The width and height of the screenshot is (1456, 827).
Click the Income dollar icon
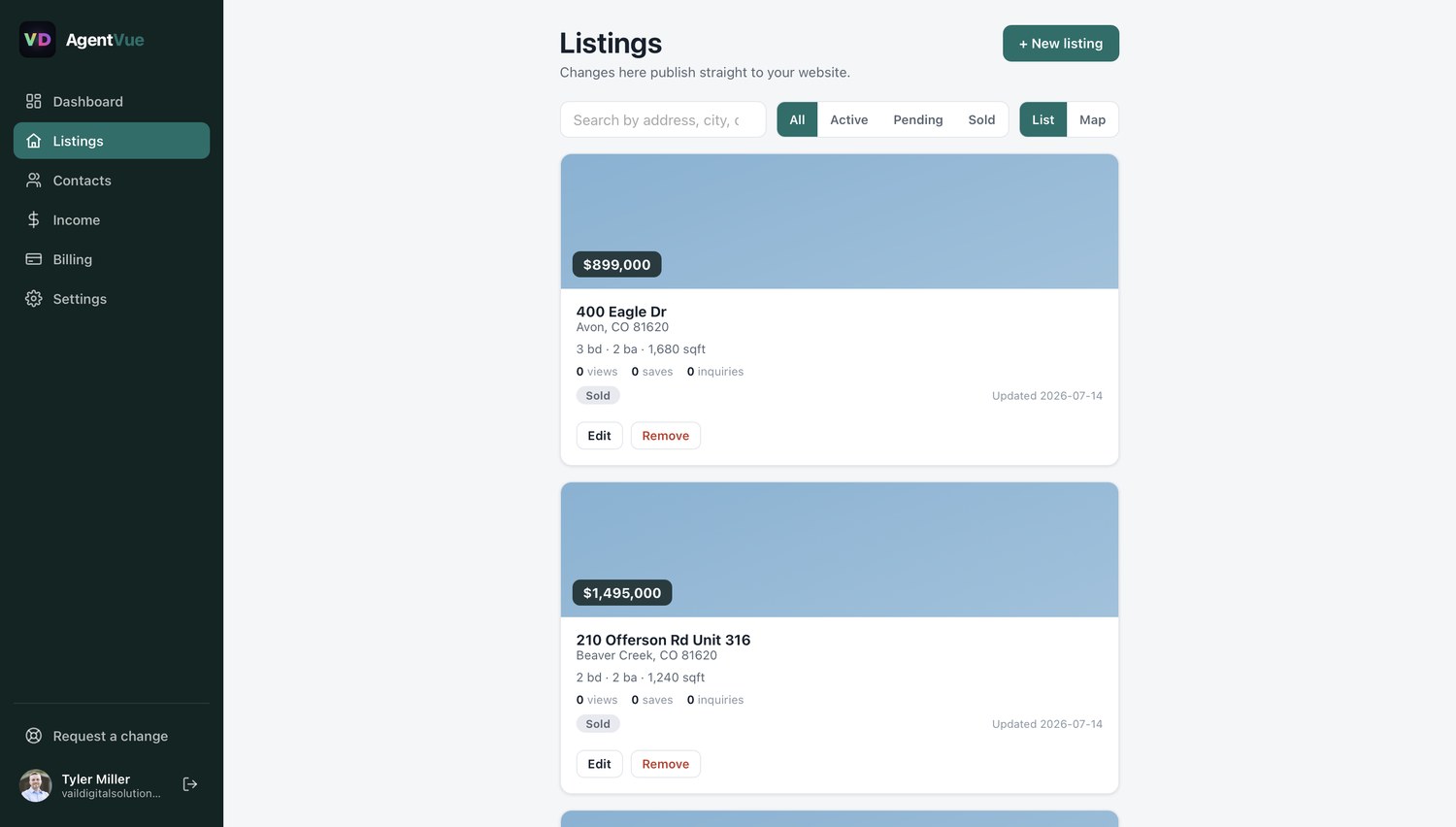tap(34, 220)
